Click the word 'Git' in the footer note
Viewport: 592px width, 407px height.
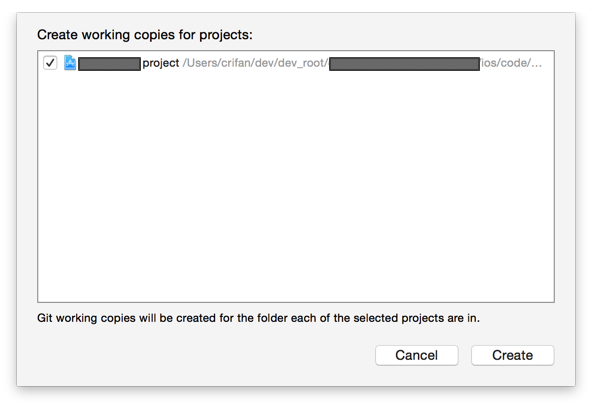point(45,318)
